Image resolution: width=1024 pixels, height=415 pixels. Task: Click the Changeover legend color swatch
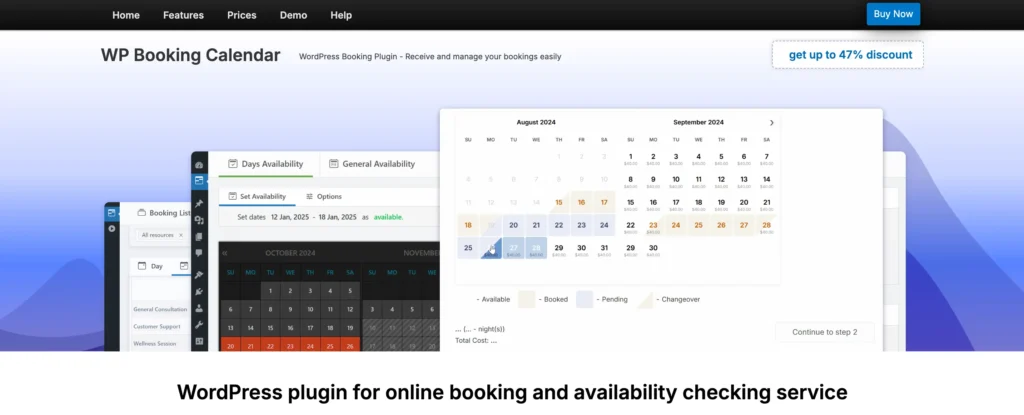pos(644,299)
